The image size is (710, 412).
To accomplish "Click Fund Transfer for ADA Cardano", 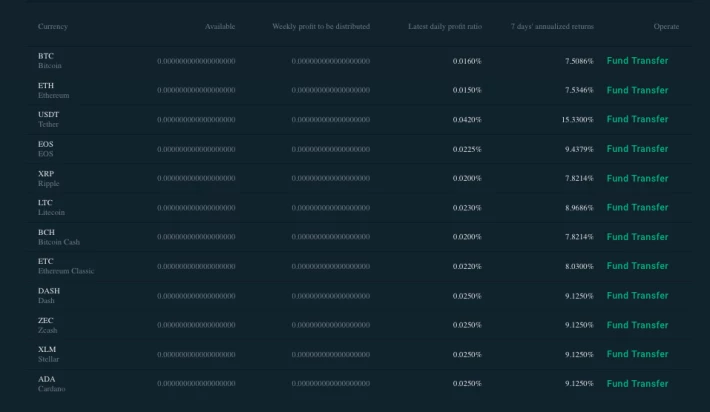I will (x=637, y=383).
